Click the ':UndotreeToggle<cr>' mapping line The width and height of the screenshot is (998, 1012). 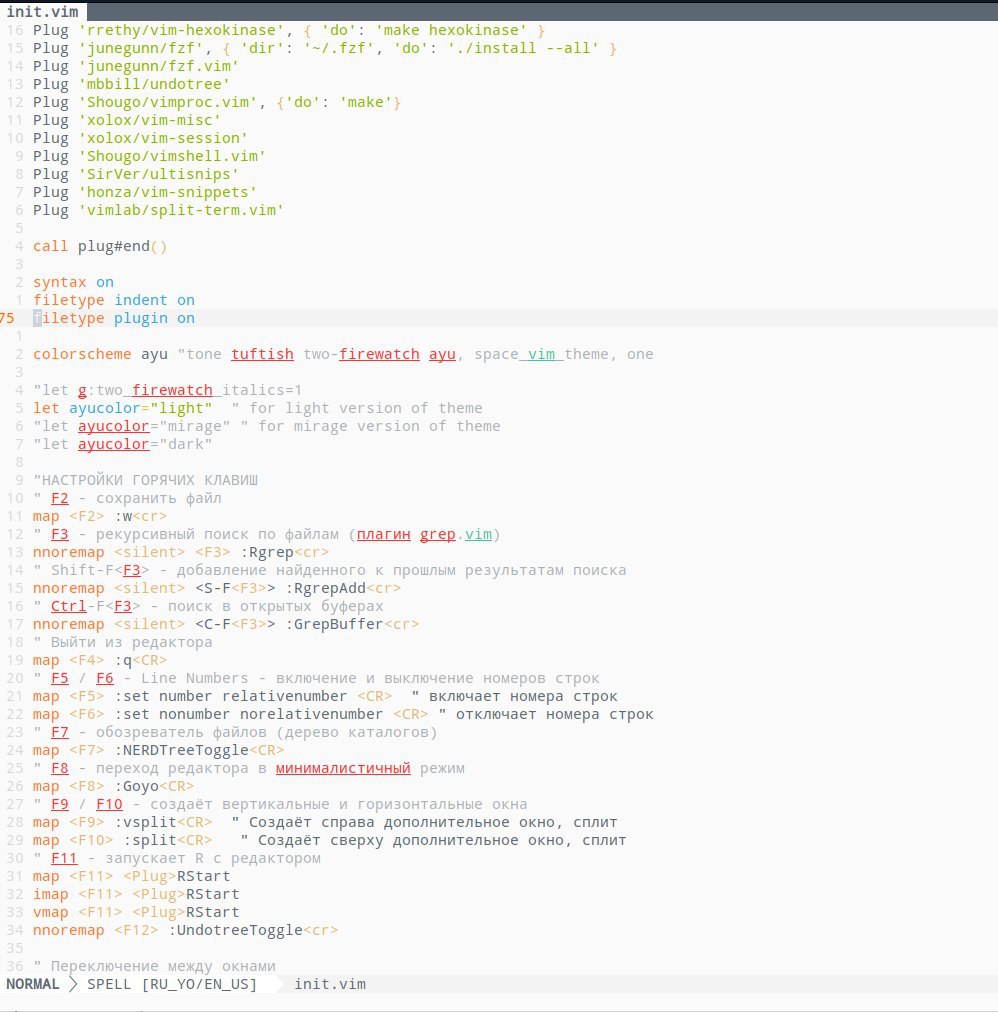(185, 931)
